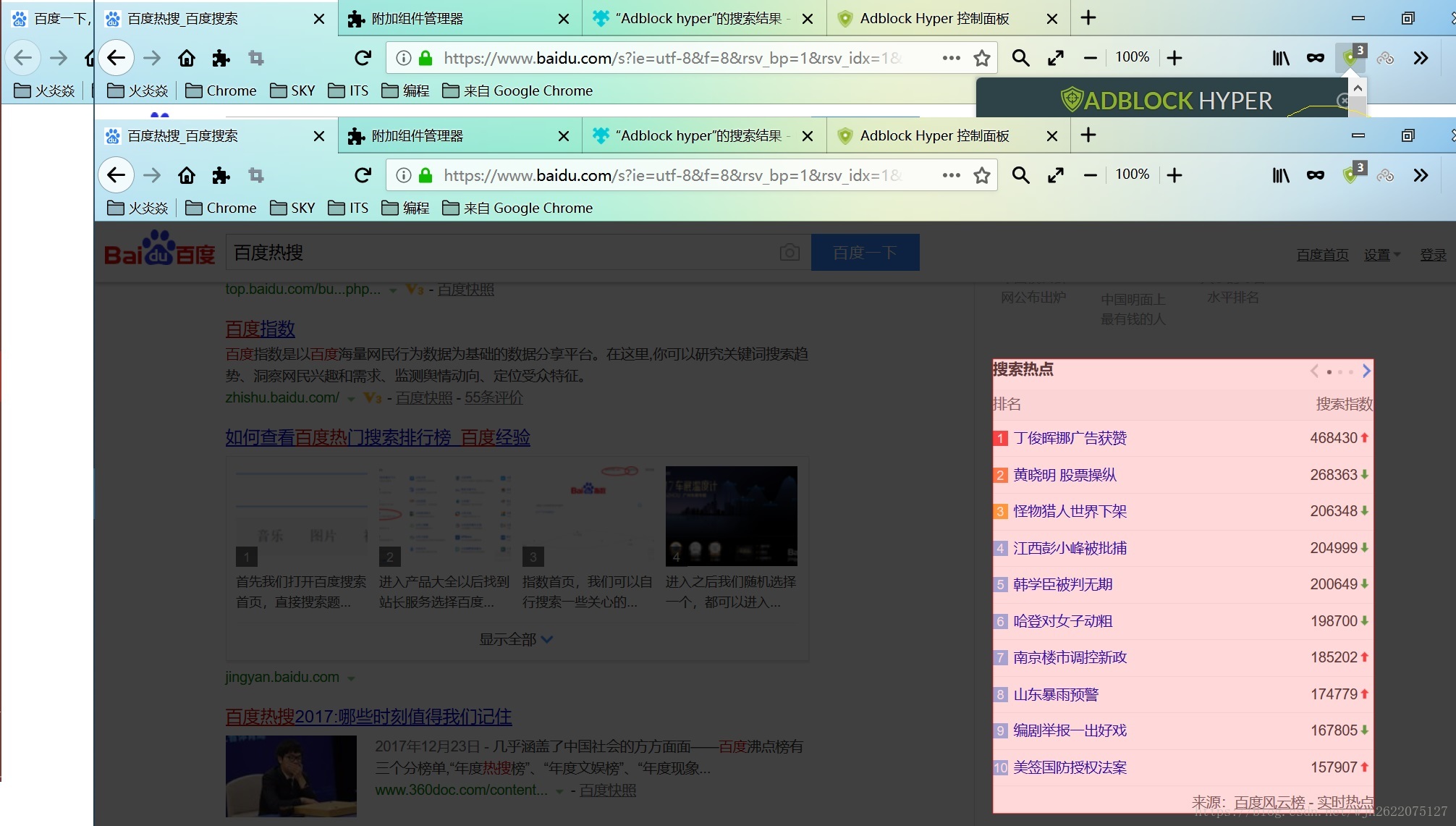Open dropdown arrow beside jingyan.baidu.com

click(x=351, y=678)
